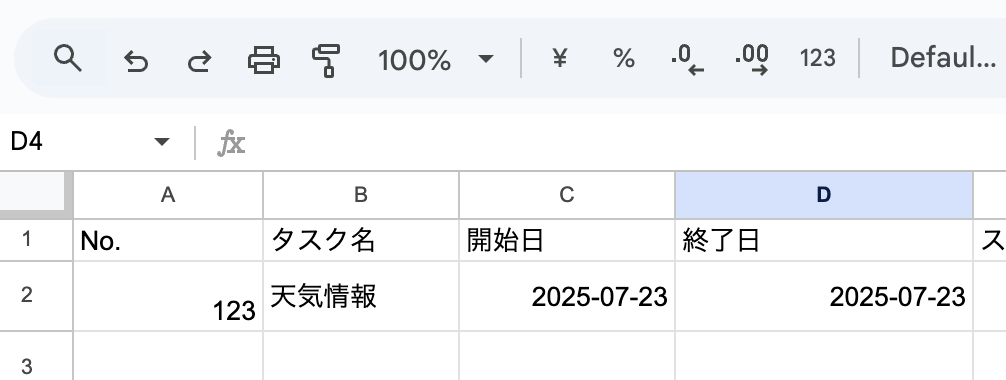
Task: Select column B header
Action: tap(361, 194)
